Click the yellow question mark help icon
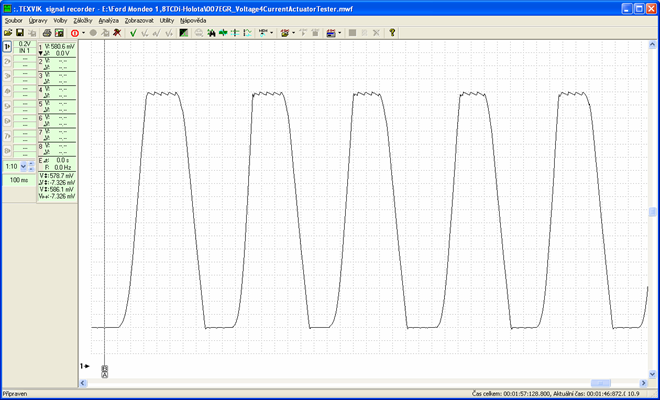660x400 pixels. (x=392, y=33)
